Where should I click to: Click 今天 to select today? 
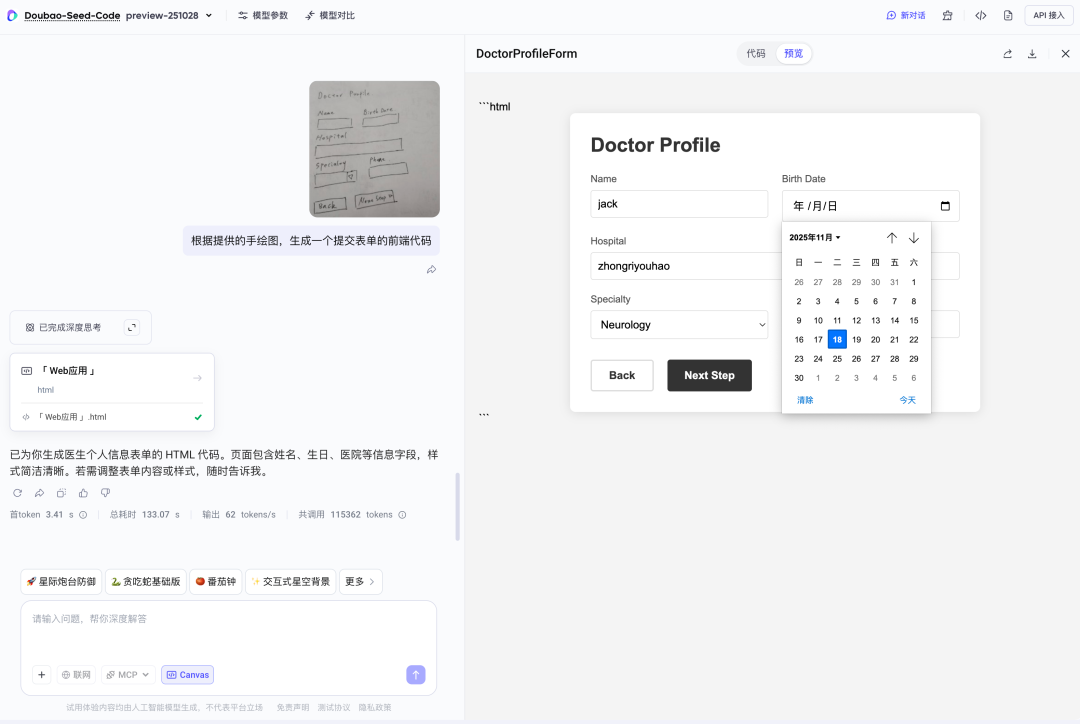907,400
